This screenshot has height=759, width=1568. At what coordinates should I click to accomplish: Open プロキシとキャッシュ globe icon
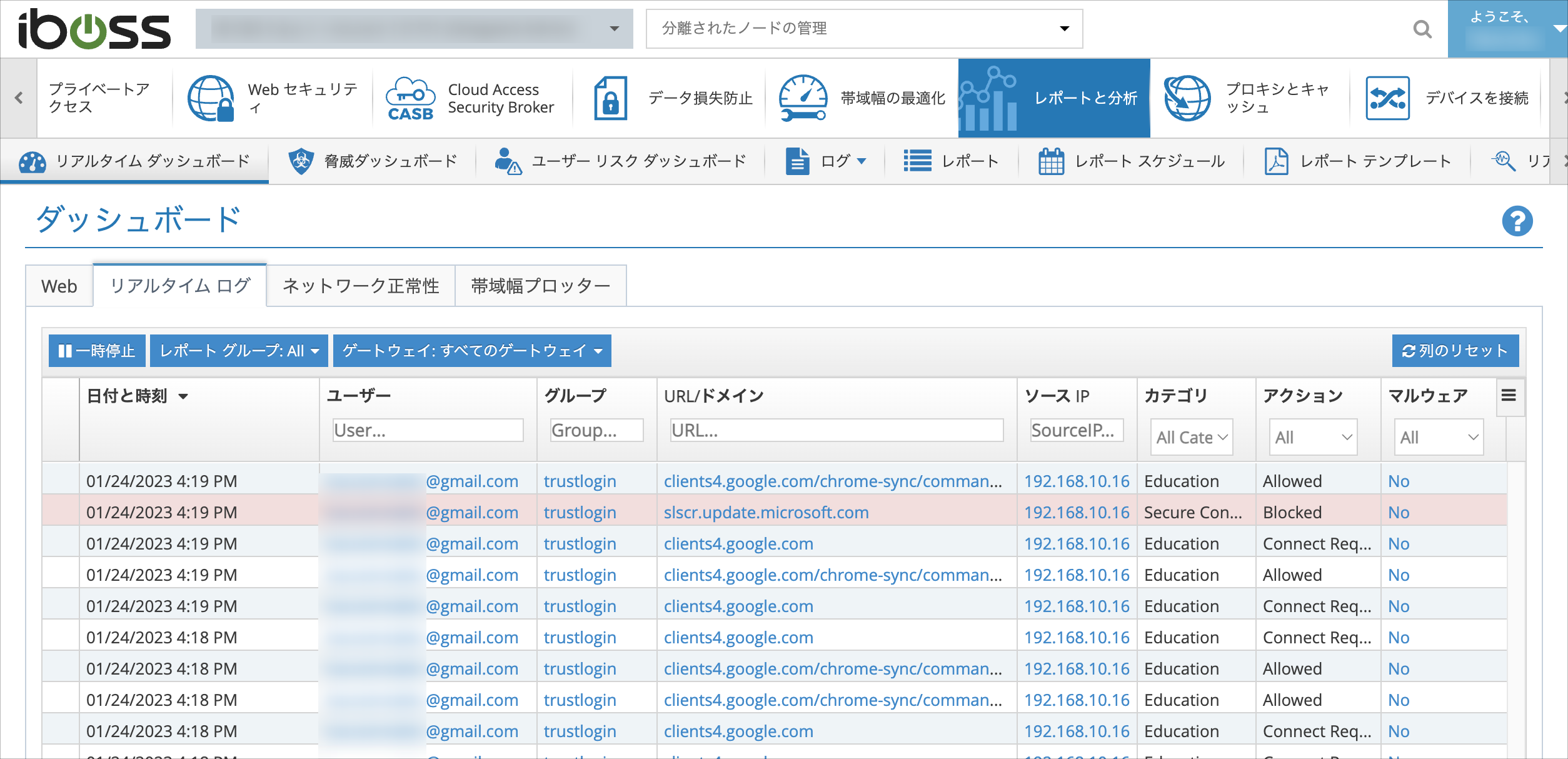(x=1187, y=98)
